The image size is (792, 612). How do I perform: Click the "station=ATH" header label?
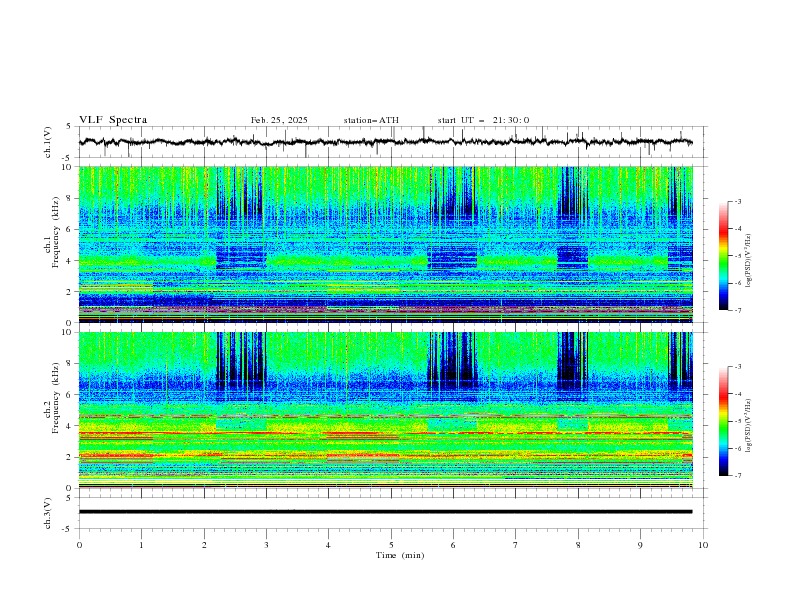tap(371, 120)
